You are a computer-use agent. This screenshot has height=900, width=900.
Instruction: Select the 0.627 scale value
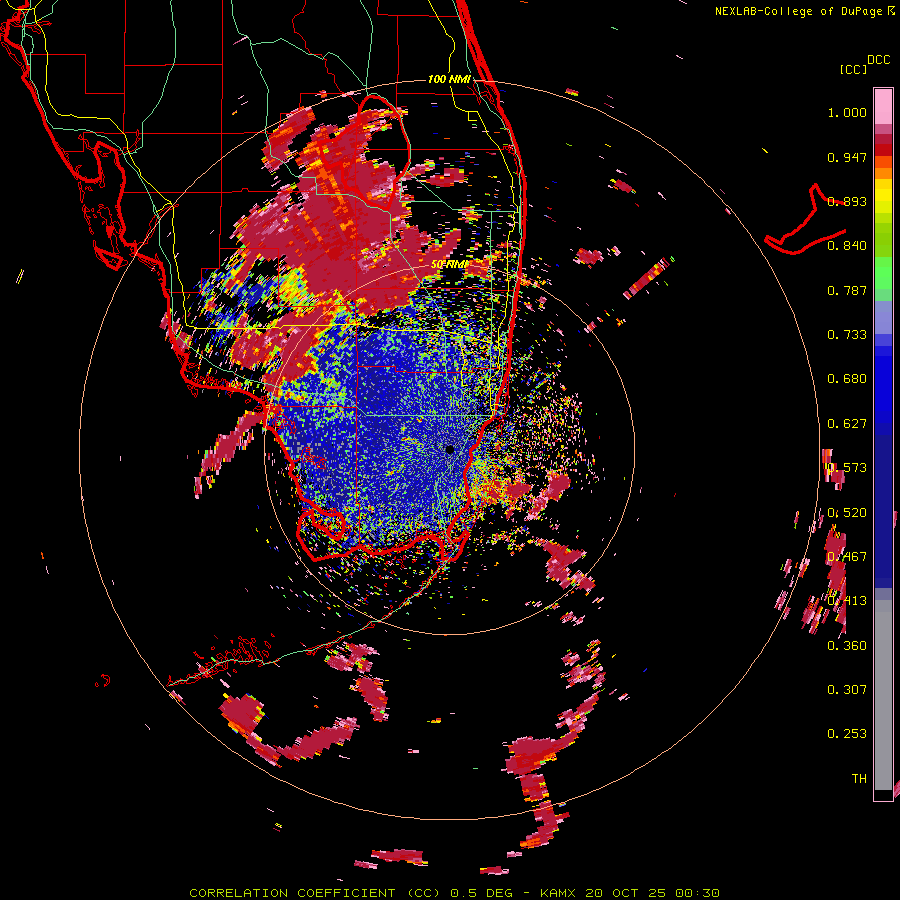coord(847,424)
